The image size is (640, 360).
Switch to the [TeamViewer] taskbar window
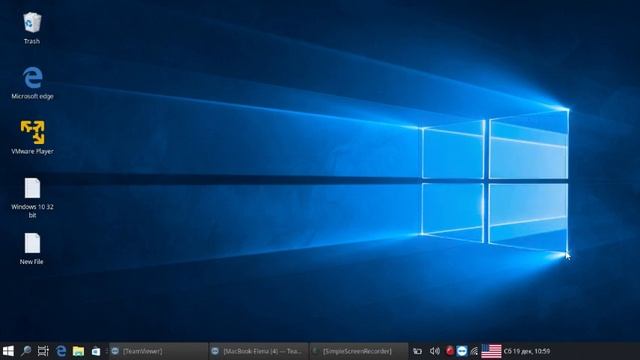coord(158,351)
